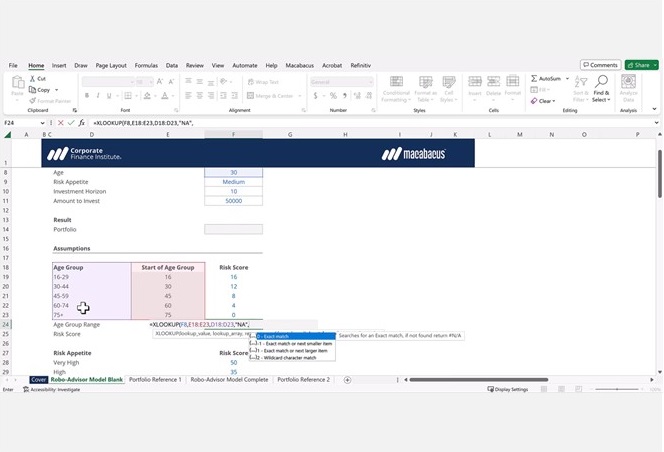Image resolution: width=664 pixels, height=452 pixels.
Task: Click the Copy icon
Action: click(33, 89)
